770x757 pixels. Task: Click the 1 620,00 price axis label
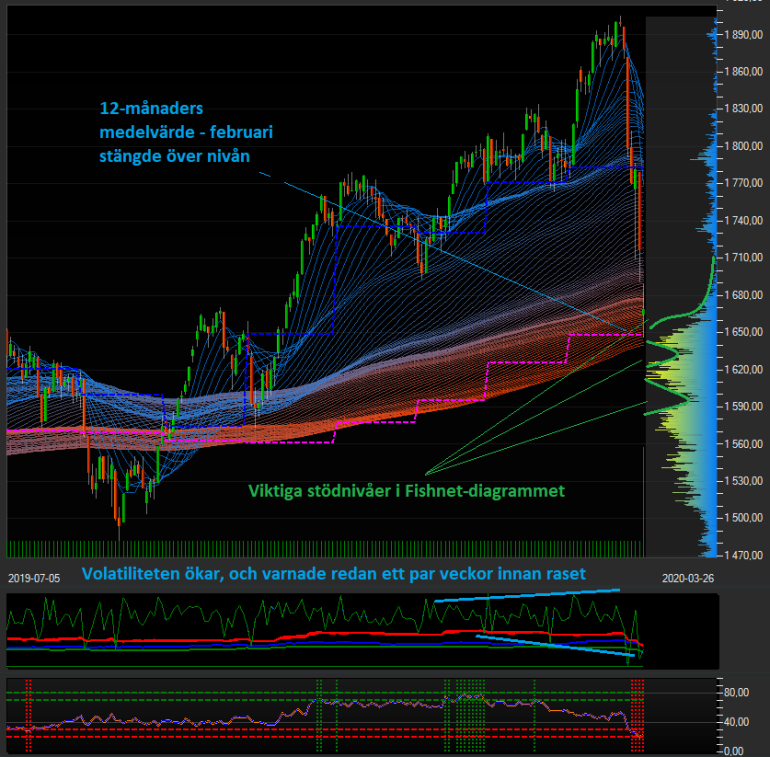[743, 369]
